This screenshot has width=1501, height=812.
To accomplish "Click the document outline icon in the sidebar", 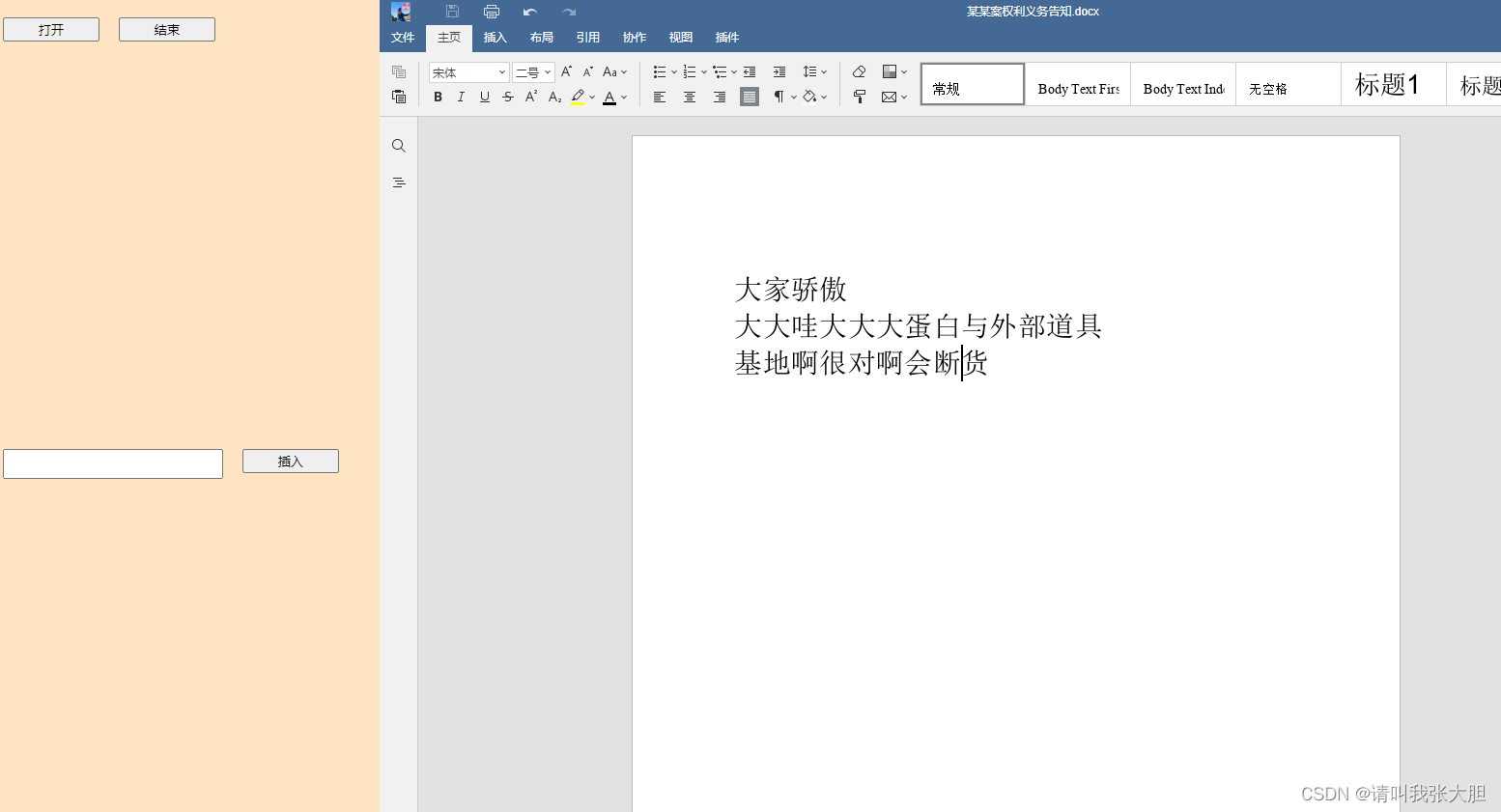I will click(x=399, y=182).
